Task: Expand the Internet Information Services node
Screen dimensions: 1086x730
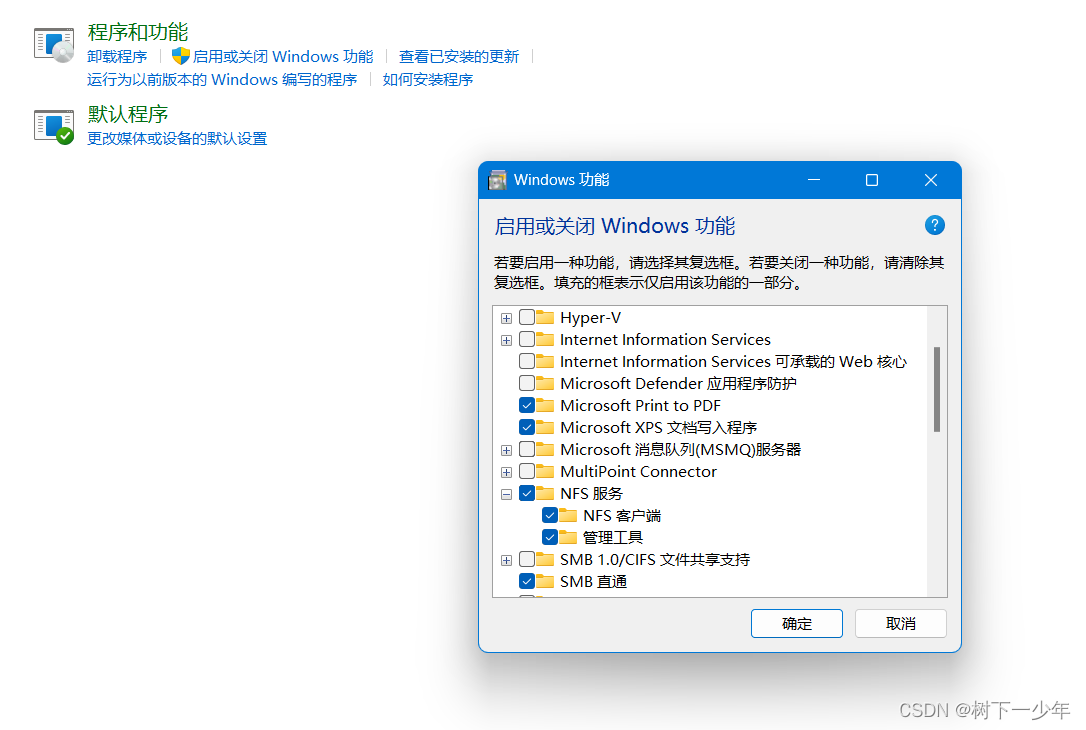Action: pyautogui.click(x=506, y=341)
